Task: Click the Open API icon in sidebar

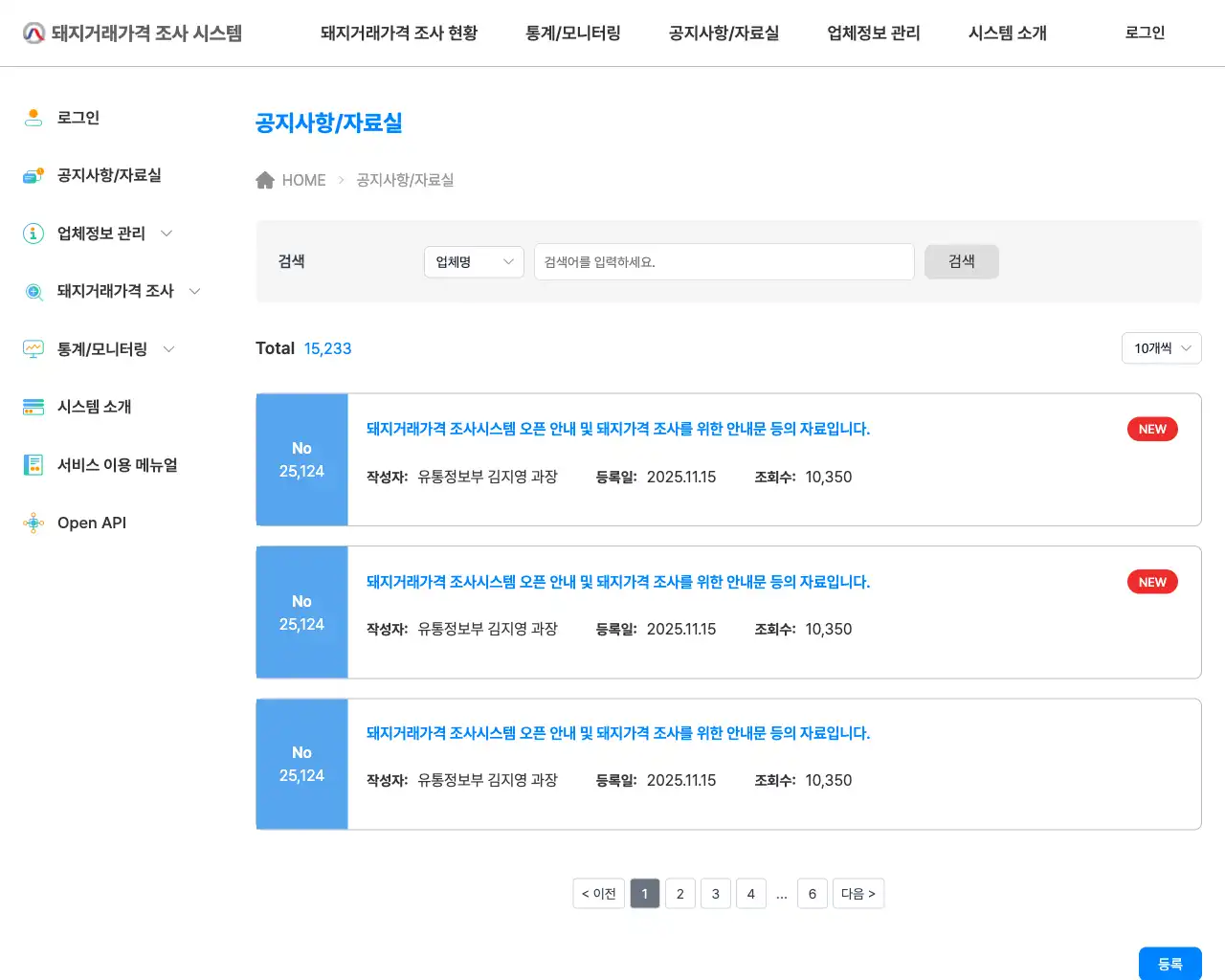Action: [x=33, y=523]
